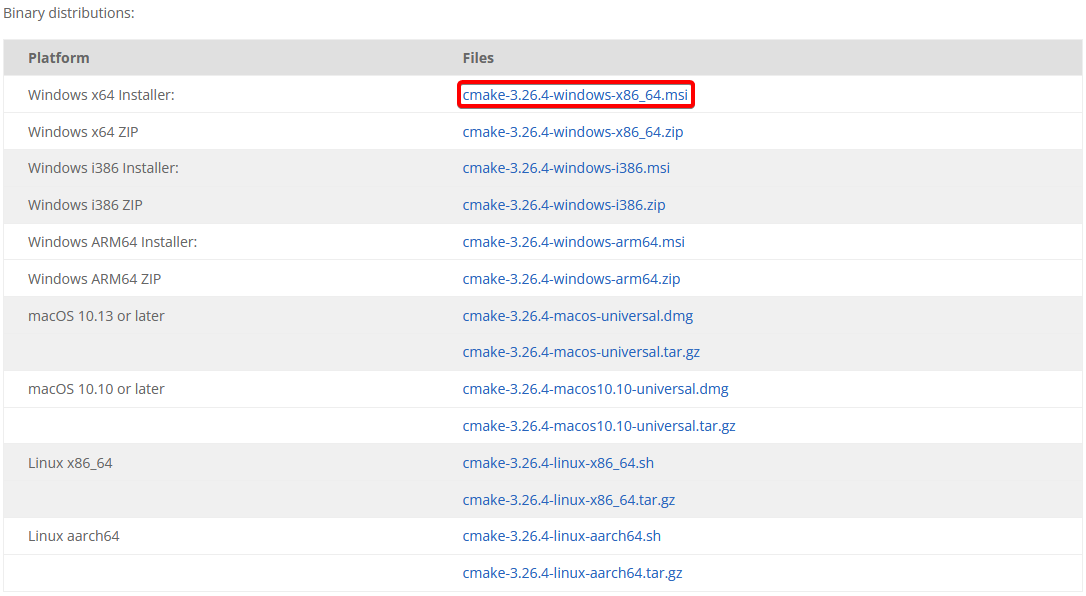The image size is (1086, 596).
Task: Click 'Linux x86_64' platform label
Action: (70, 463)
